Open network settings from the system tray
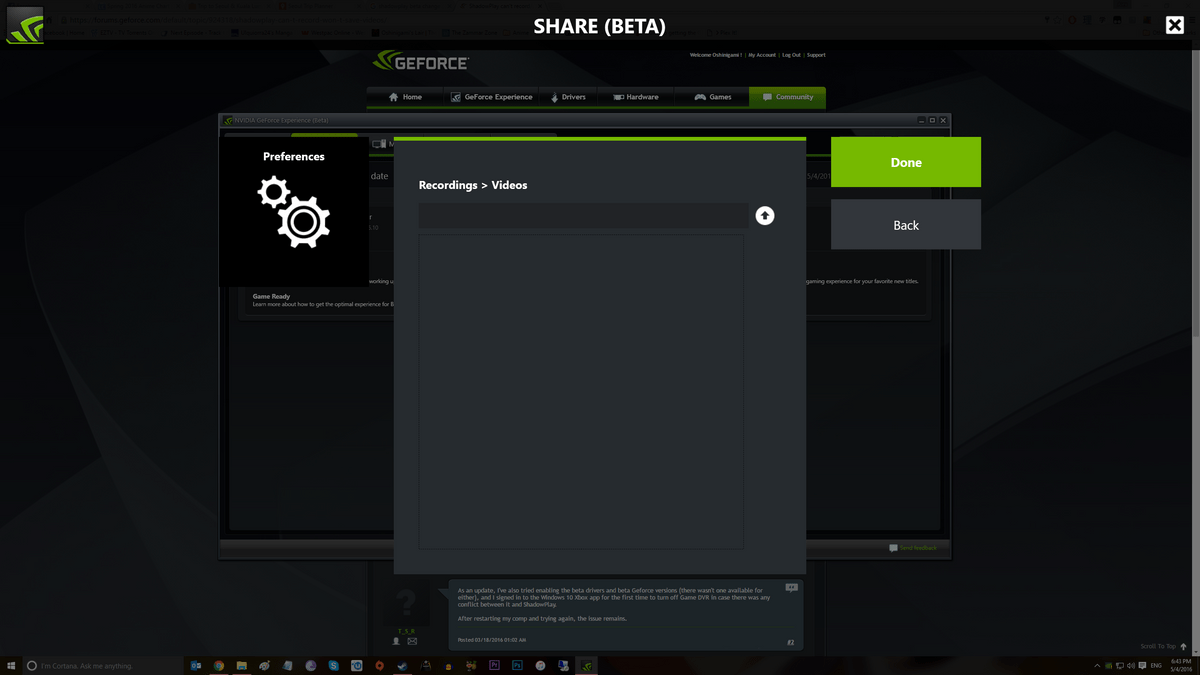Viewport: 1200px width, 675px height. click(x=1120, y=665)
